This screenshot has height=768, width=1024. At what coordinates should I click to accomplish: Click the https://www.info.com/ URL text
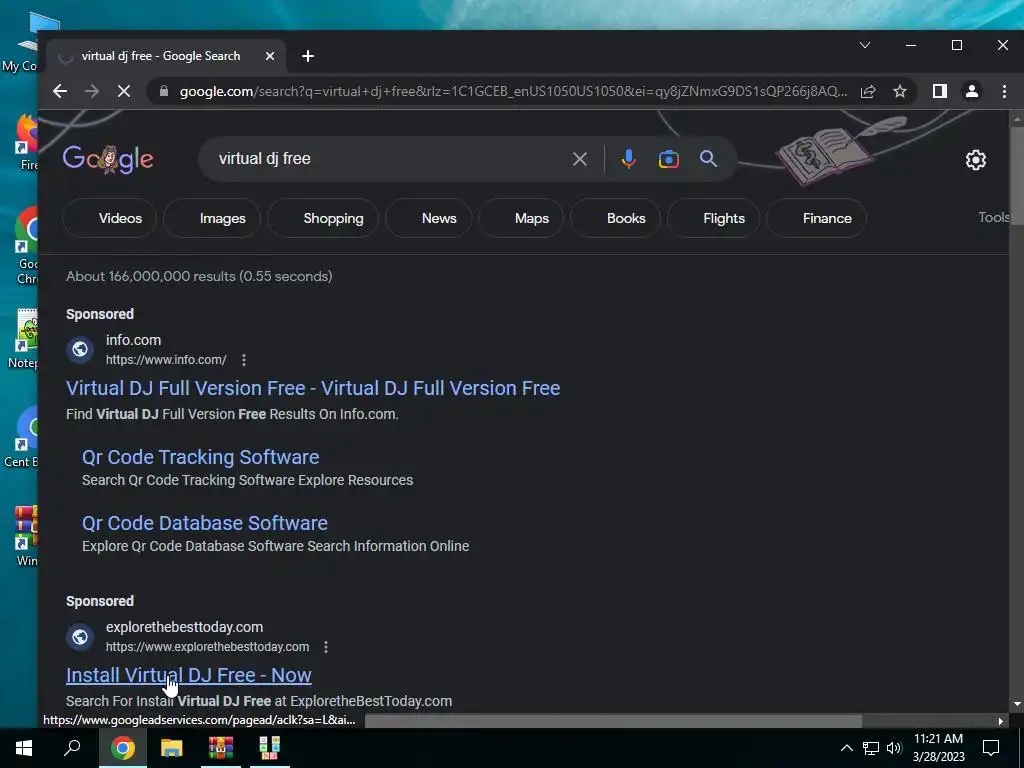click(166, 360)
